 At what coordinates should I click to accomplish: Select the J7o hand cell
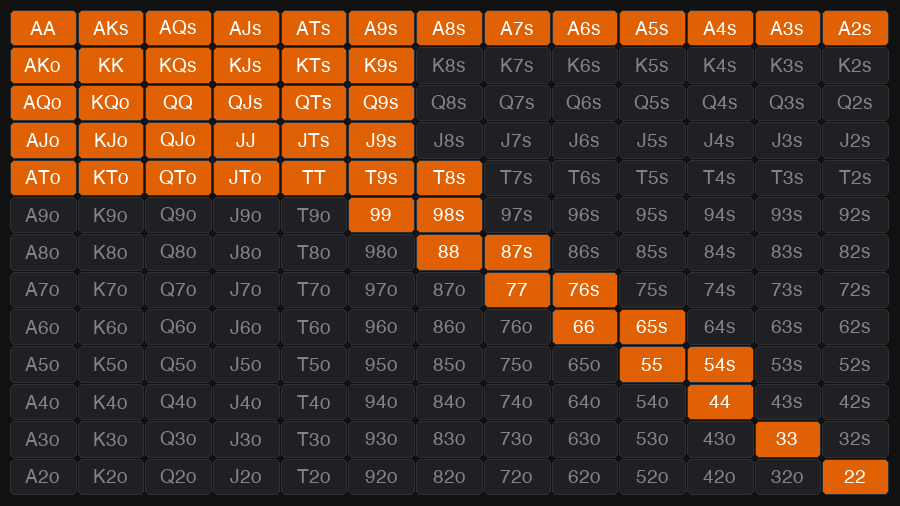coord(246,290)
